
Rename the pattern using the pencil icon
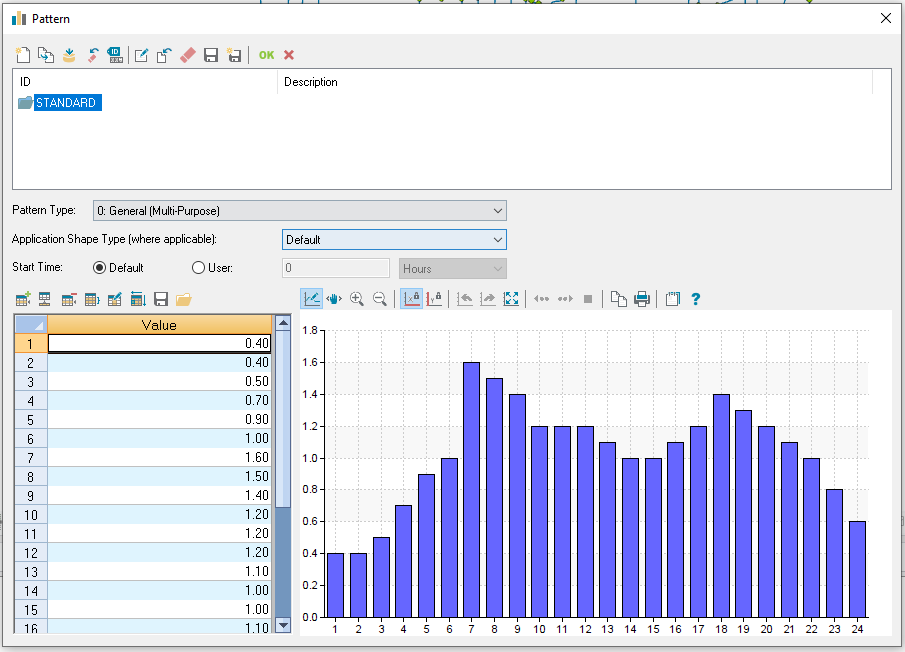(x=141, y=55)
